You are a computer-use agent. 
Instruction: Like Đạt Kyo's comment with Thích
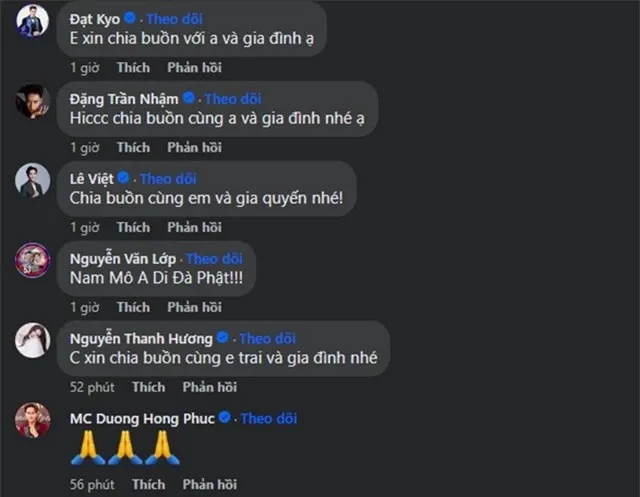coord(133,67)
